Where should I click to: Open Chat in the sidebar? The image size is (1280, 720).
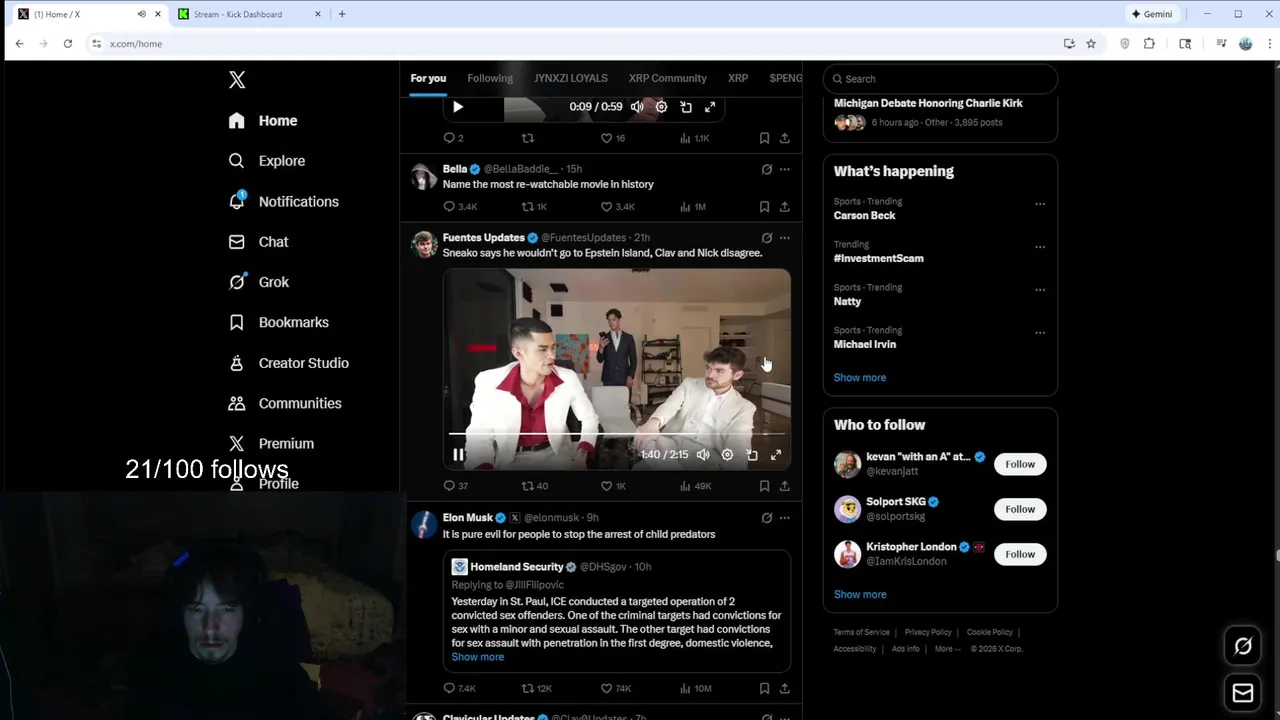(x=258, y=242)
